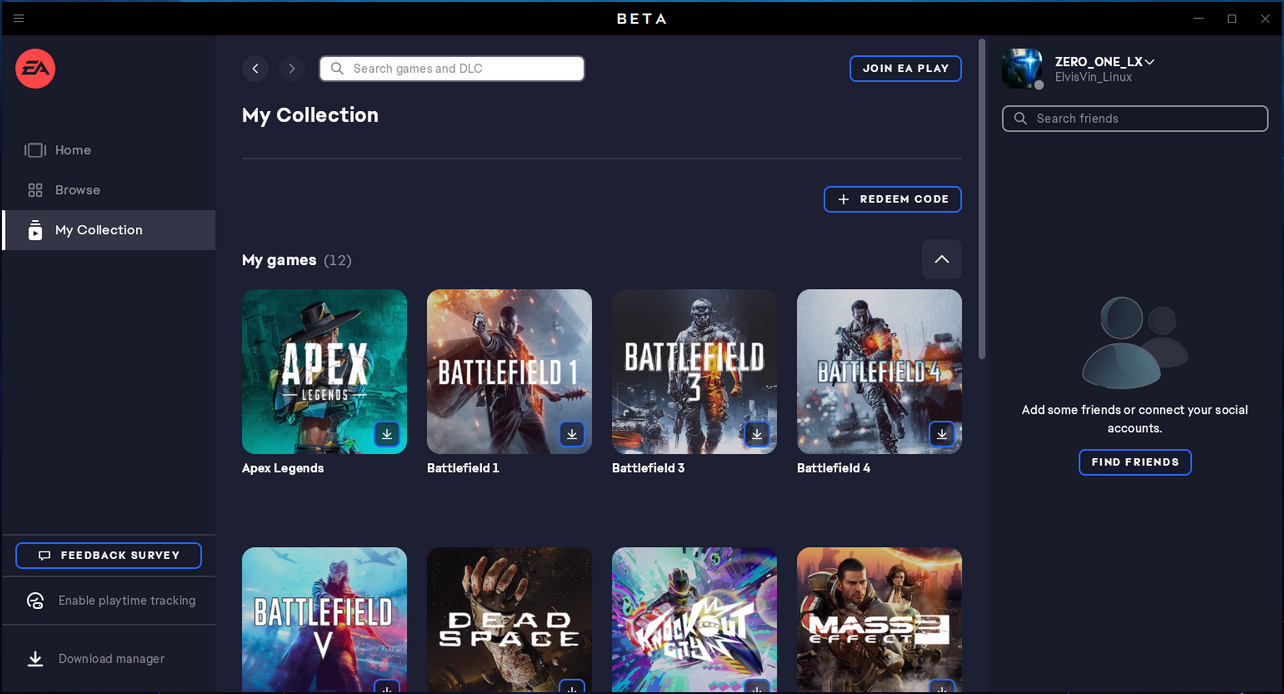Open the Battlefield 4 cover thumbnail
The width and height of the screenshot is (1284, 694).
pos(879,372)
